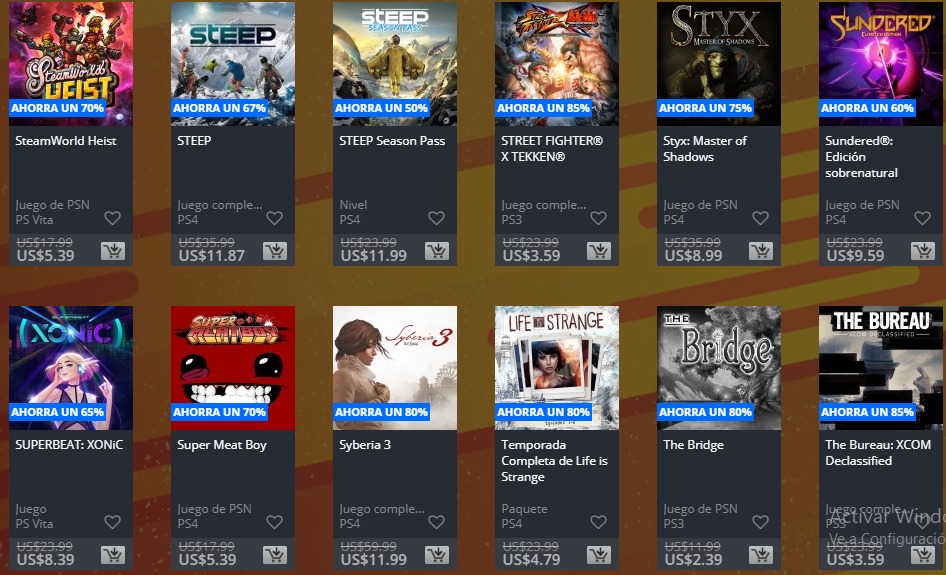Select the Super Meat Boy cover image
The image size is (946, 575).
pyautogui.click(x=233, y=367)
